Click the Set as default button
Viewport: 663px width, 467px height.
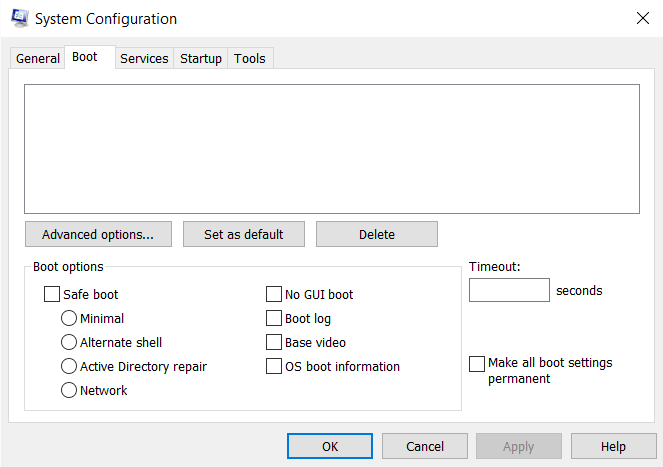244,234
